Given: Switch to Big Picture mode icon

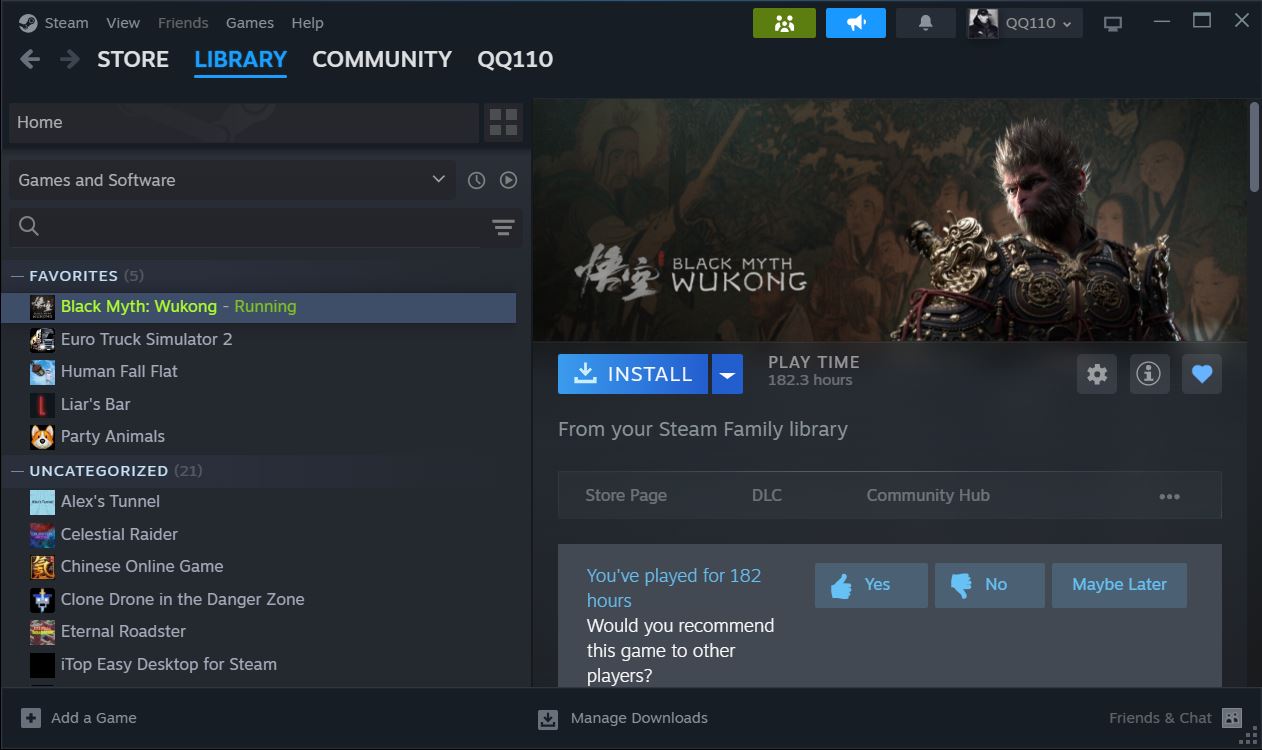Looking at the screenshot, I should (1113, 23).
